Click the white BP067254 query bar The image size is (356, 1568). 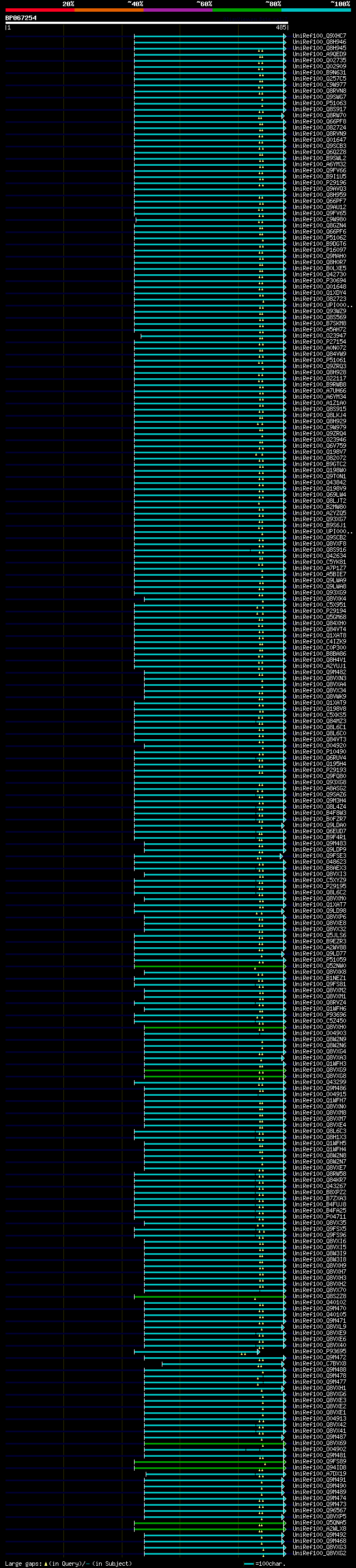147,22
